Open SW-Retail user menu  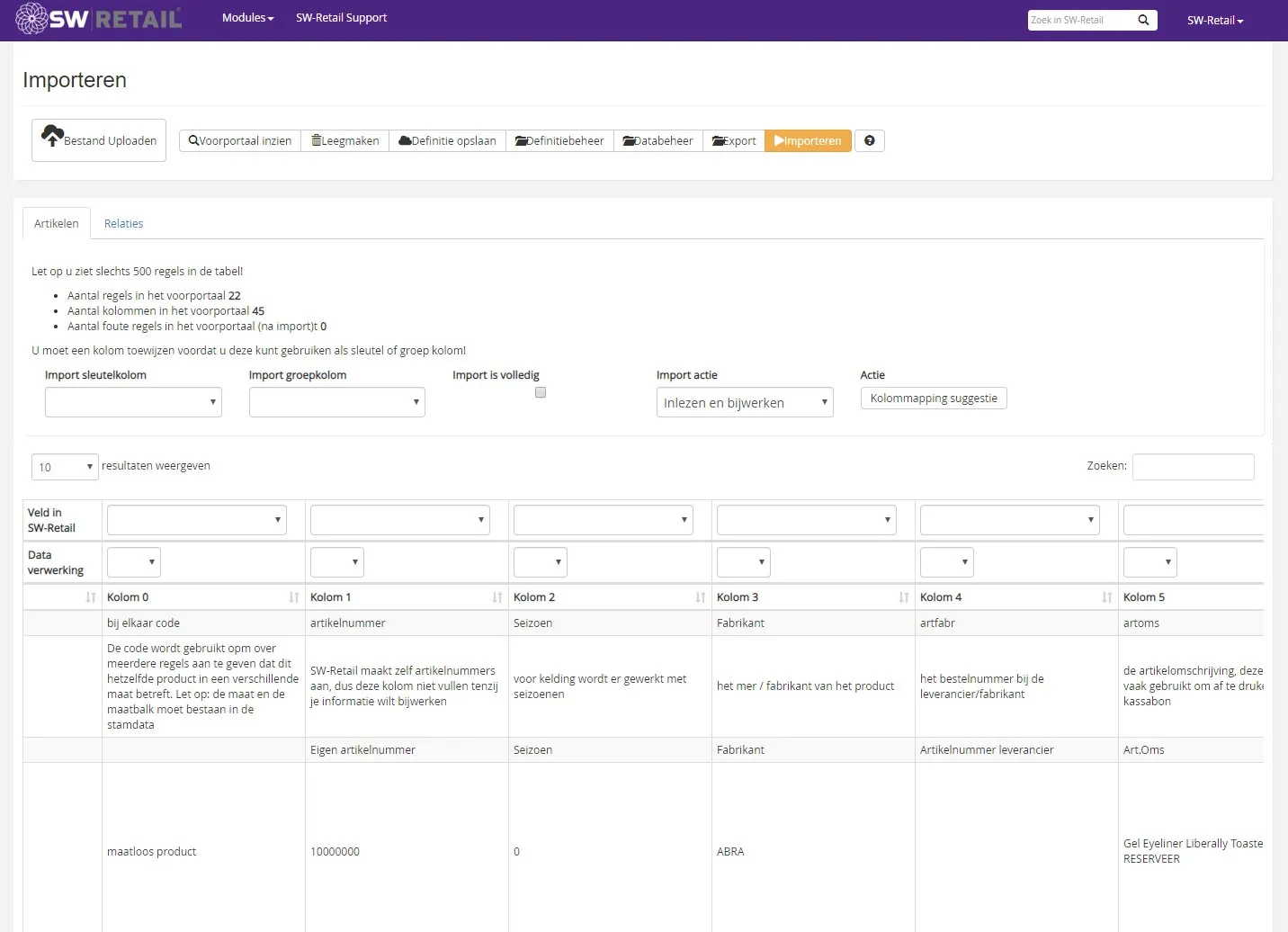click(x=1214, y=20)
